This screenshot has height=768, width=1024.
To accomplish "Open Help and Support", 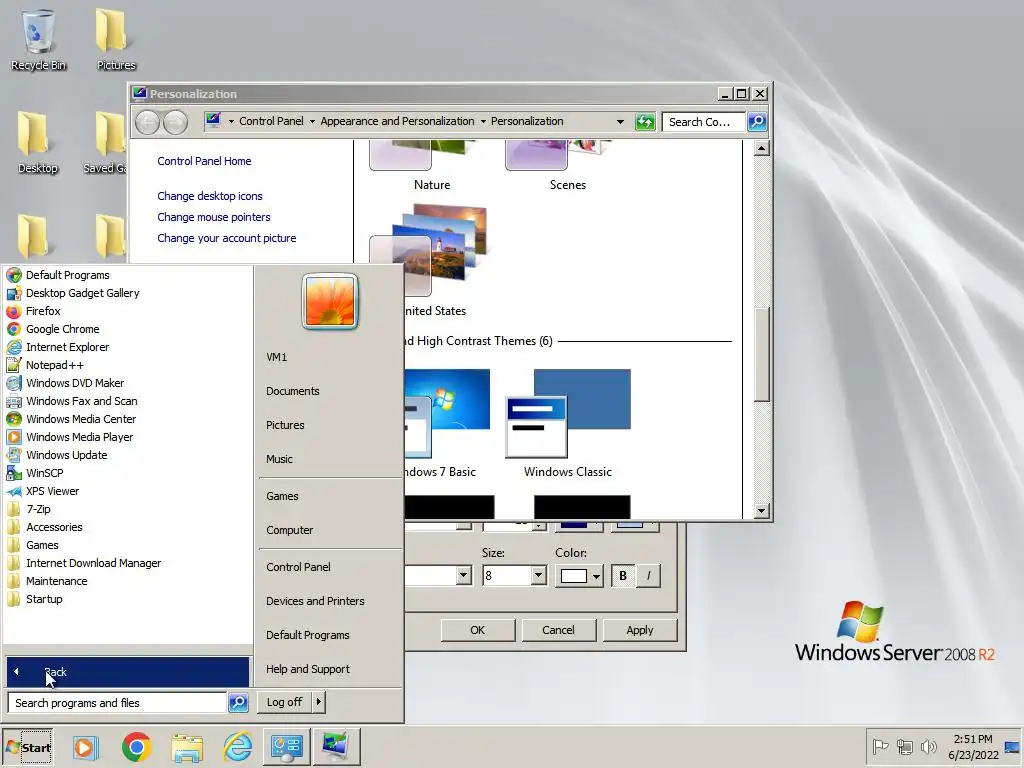I will click(308, 669).
